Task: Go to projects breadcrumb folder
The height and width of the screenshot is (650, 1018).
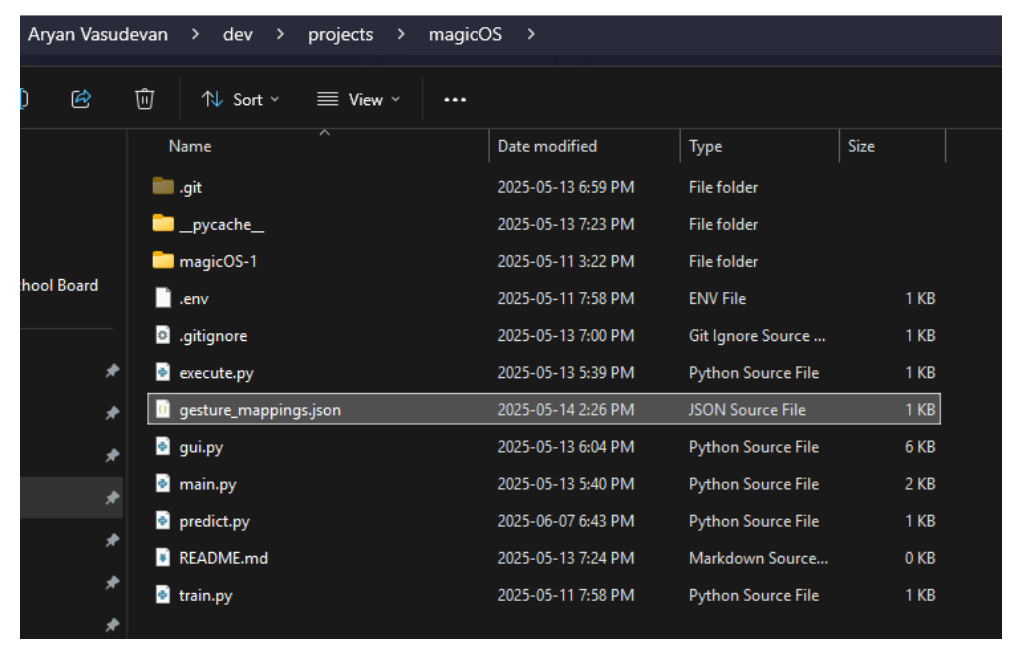Action: click(x=340, y=34)
